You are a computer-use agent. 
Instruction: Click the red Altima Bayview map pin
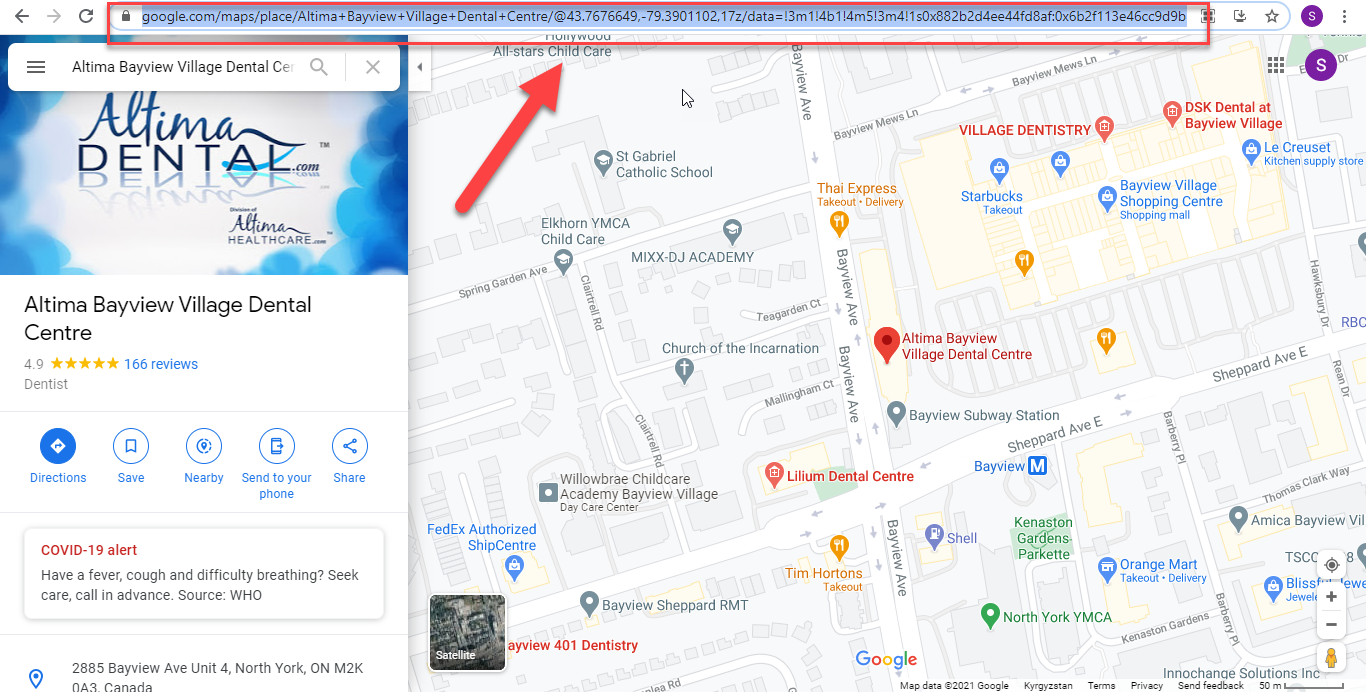point(886,343)
